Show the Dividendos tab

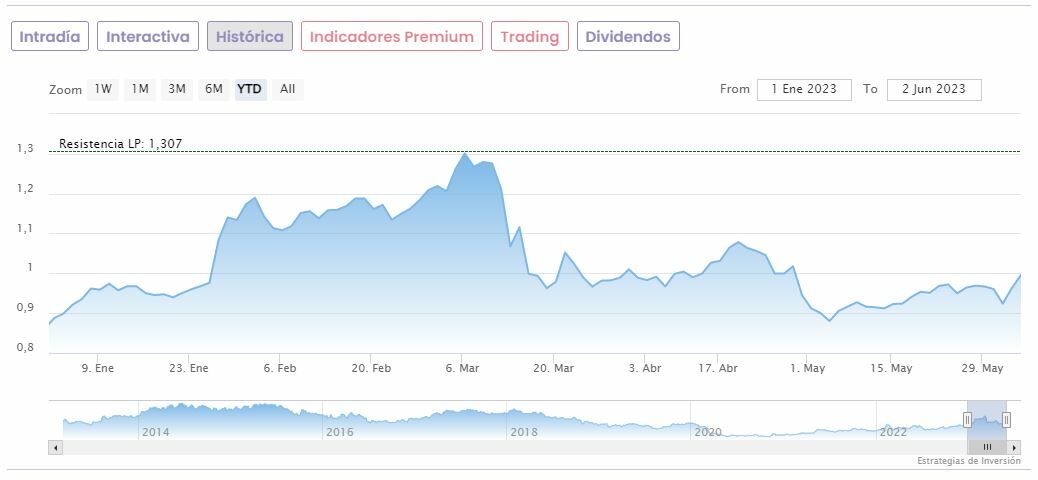click(x=628, y=37)
